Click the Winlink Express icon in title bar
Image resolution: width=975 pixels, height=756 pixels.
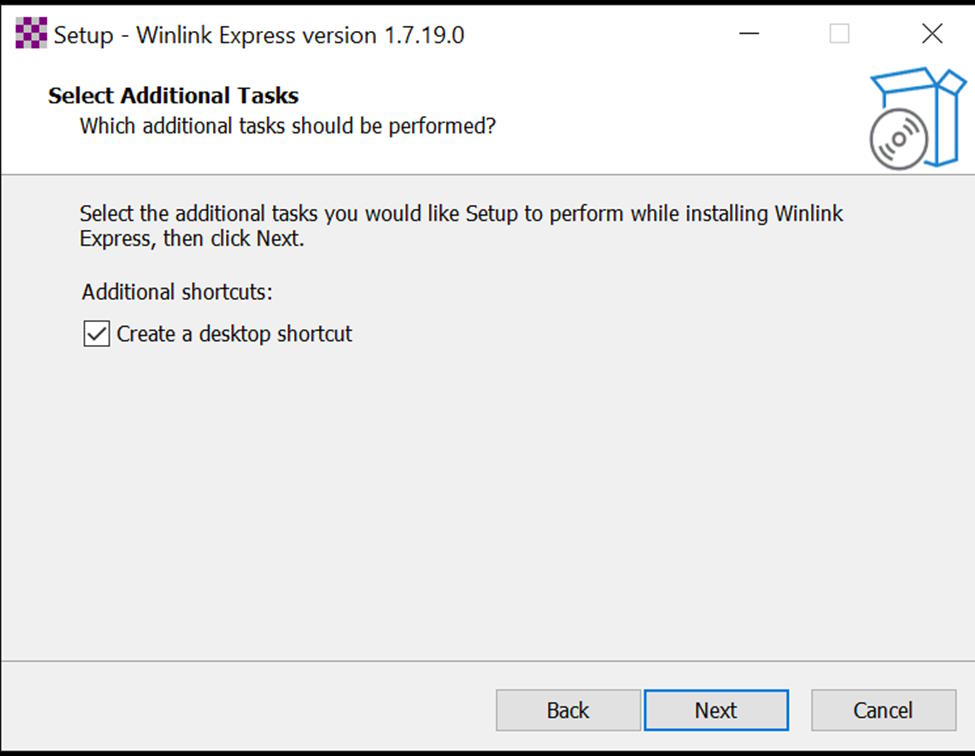click(x=31, y=34)
